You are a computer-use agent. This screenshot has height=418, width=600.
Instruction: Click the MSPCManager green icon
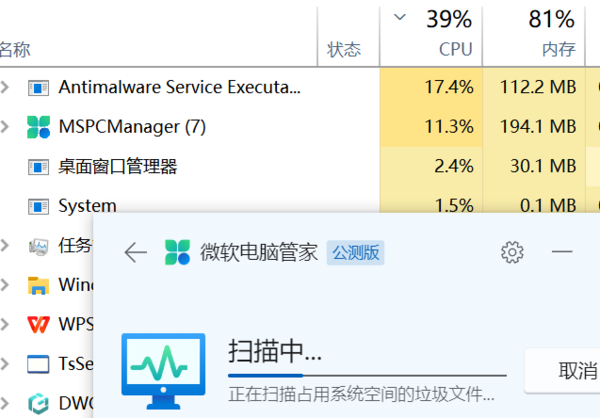click(39, 127)
